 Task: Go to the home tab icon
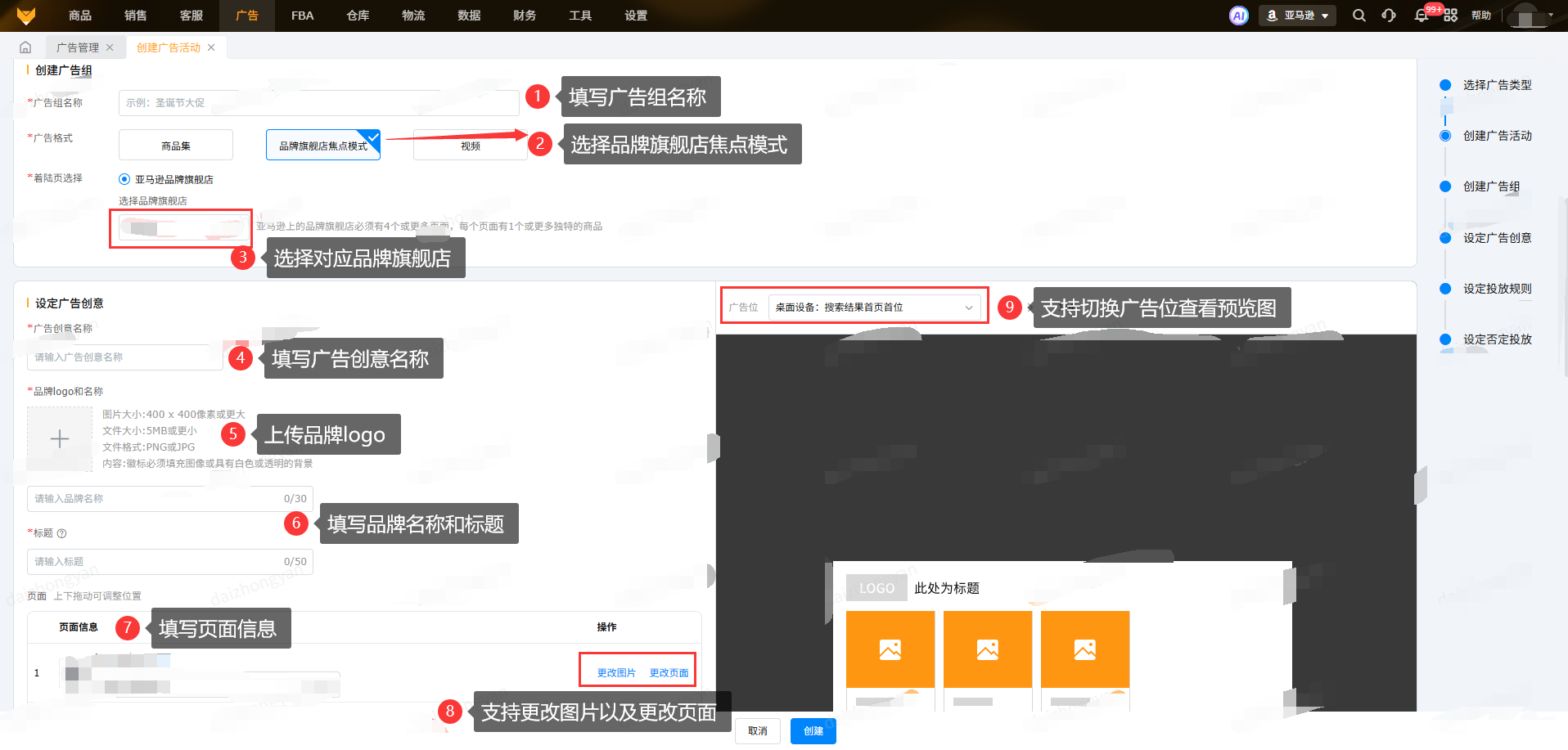point(25,47)
